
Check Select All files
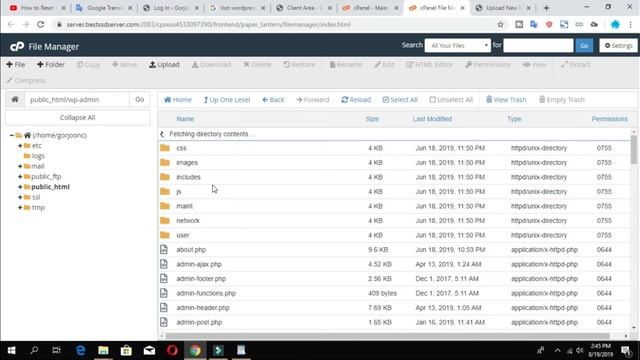click(x=400, y=100)
